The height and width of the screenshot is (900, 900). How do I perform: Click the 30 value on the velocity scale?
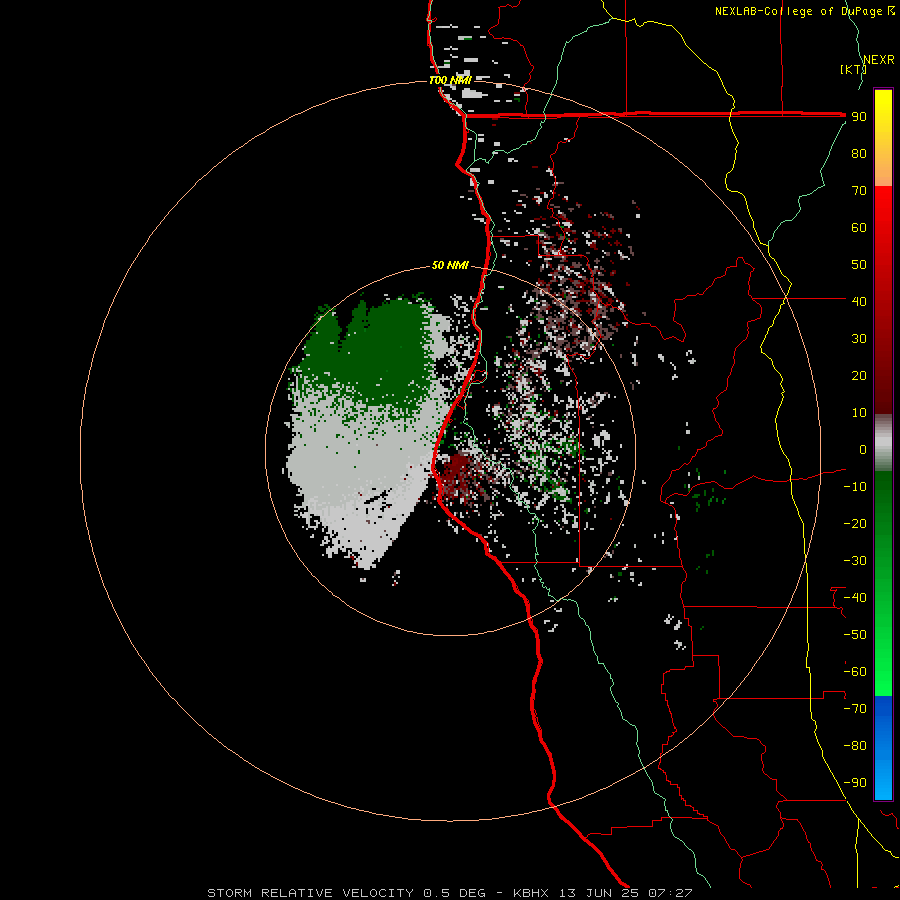(x=859, y=339)
